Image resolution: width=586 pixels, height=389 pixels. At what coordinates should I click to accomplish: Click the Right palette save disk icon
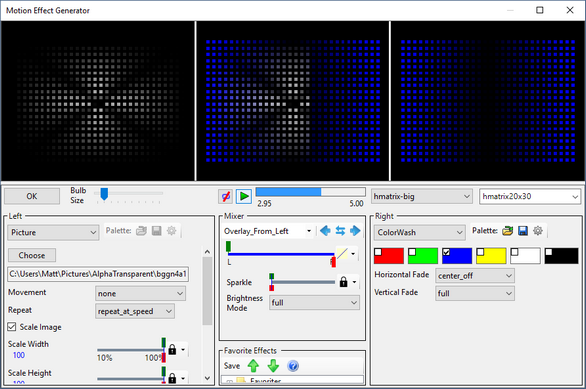click(523, 231)
